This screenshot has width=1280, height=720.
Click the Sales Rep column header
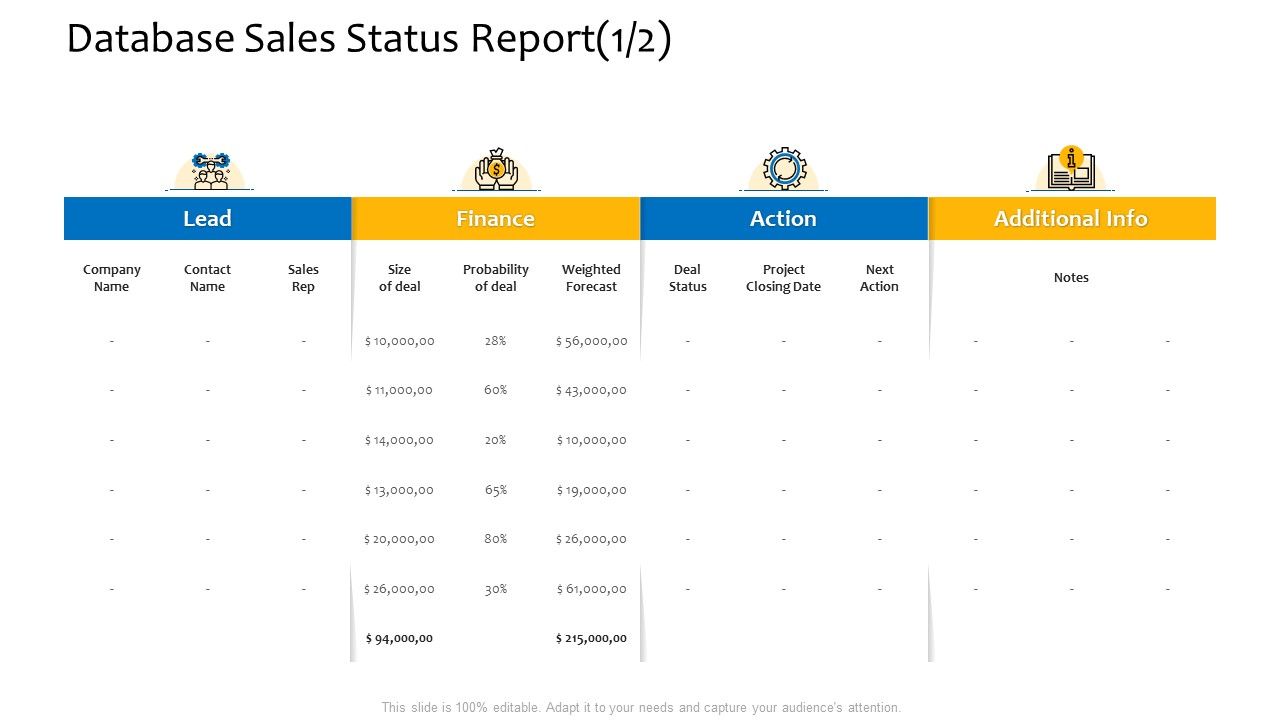point(303,278)
